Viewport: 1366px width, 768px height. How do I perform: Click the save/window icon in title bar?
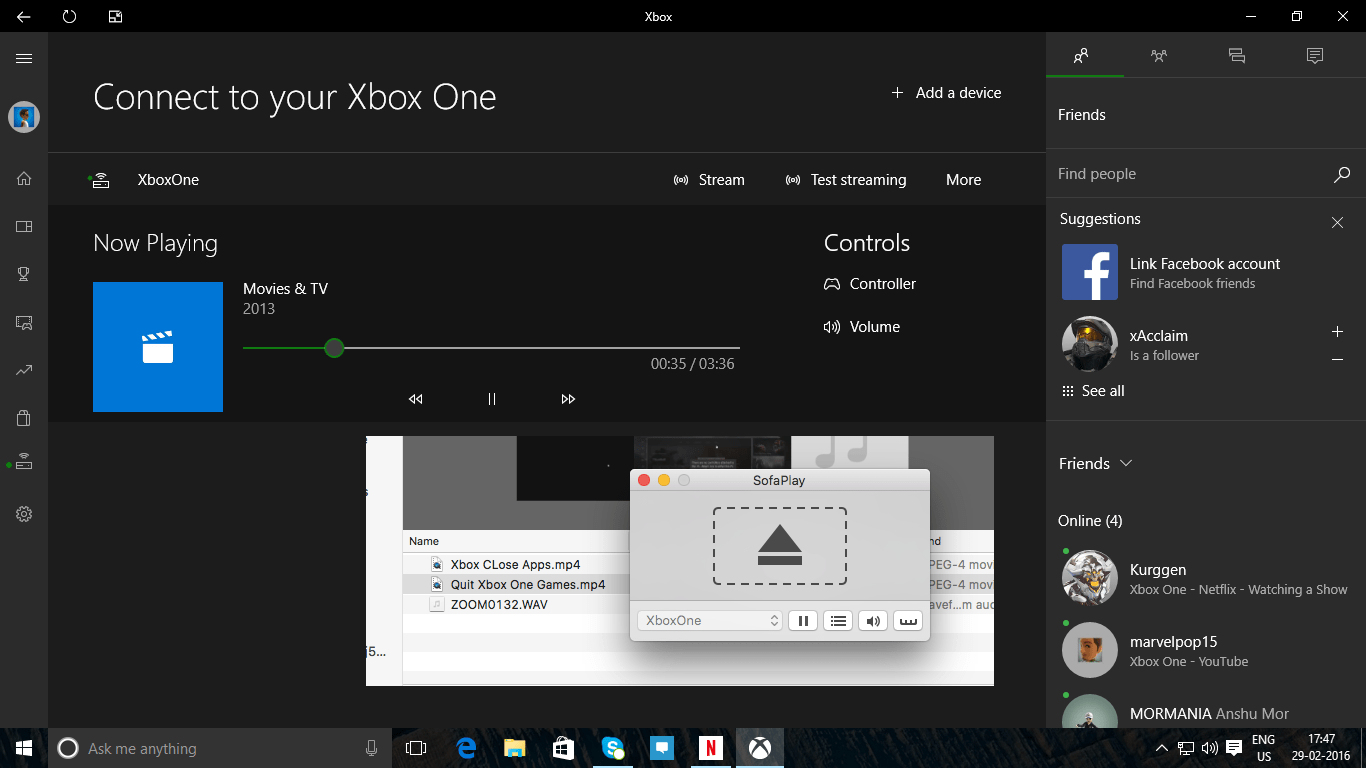pos(115,16)
